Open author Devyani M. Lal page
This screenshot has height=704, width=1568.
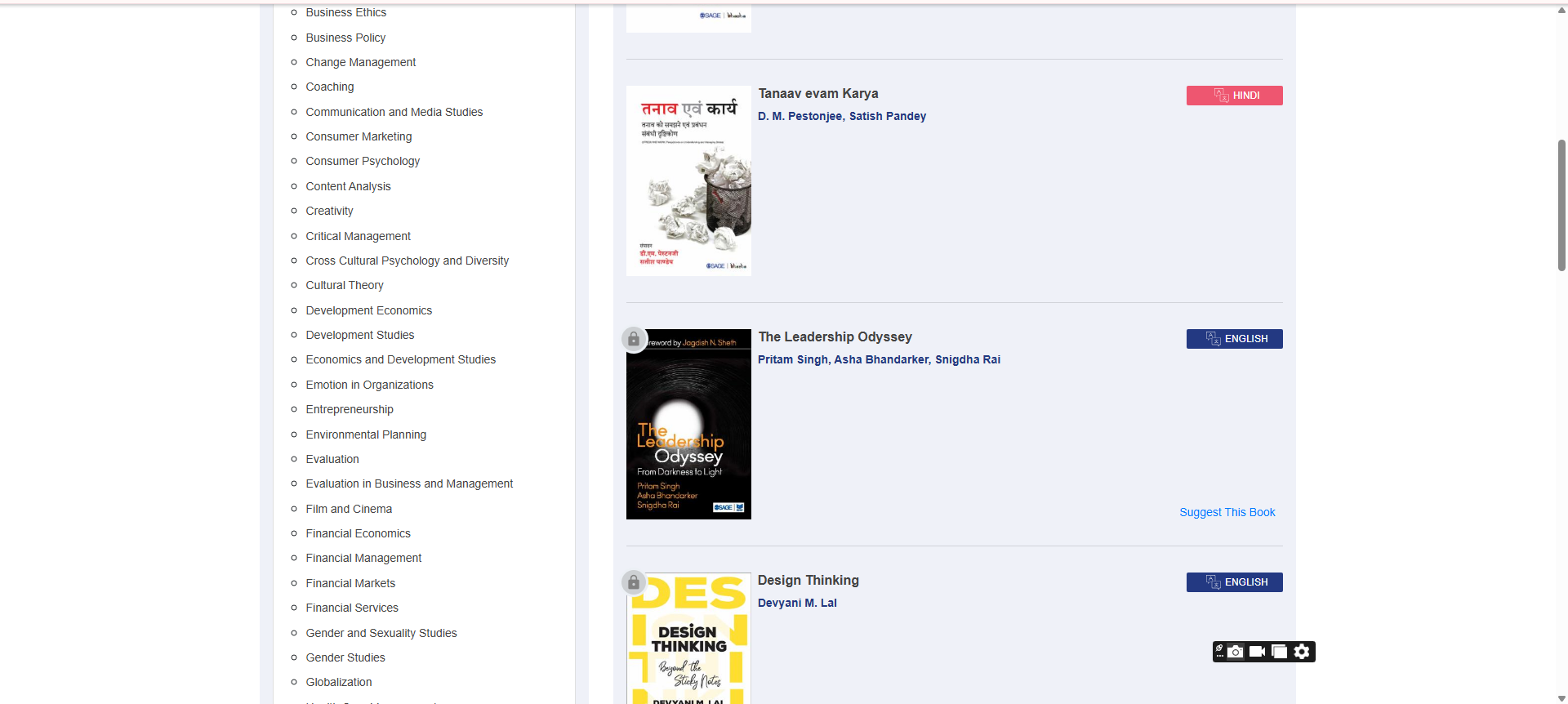[x=797, y=604]
